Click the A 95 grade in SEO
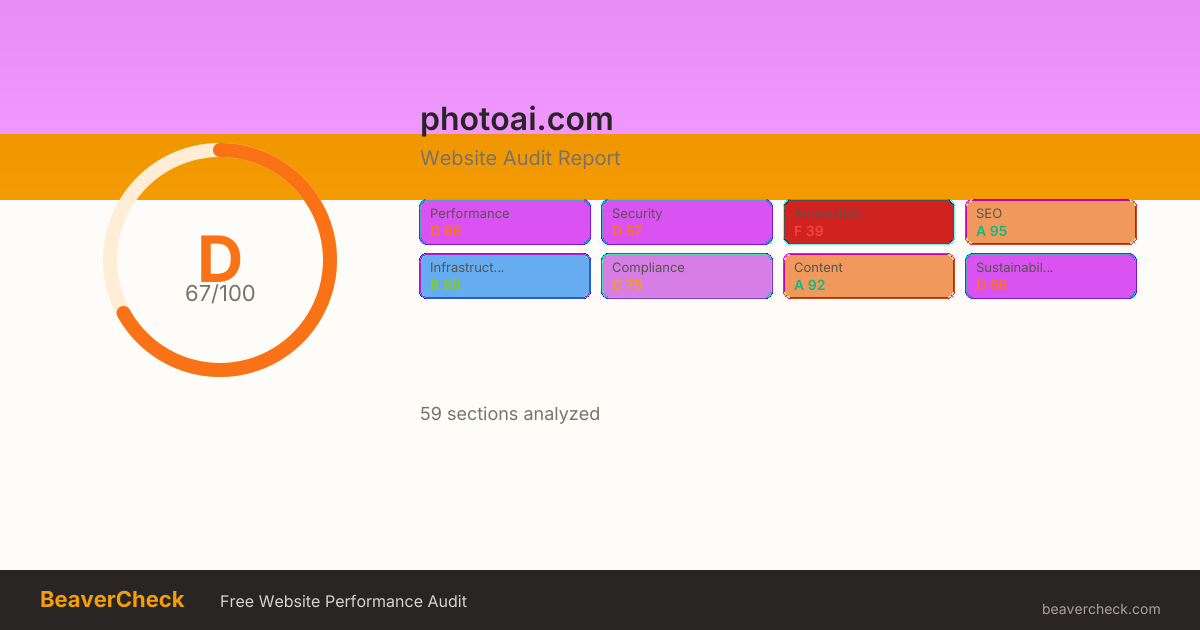The image size is (1200, 630). click(992, 231)
